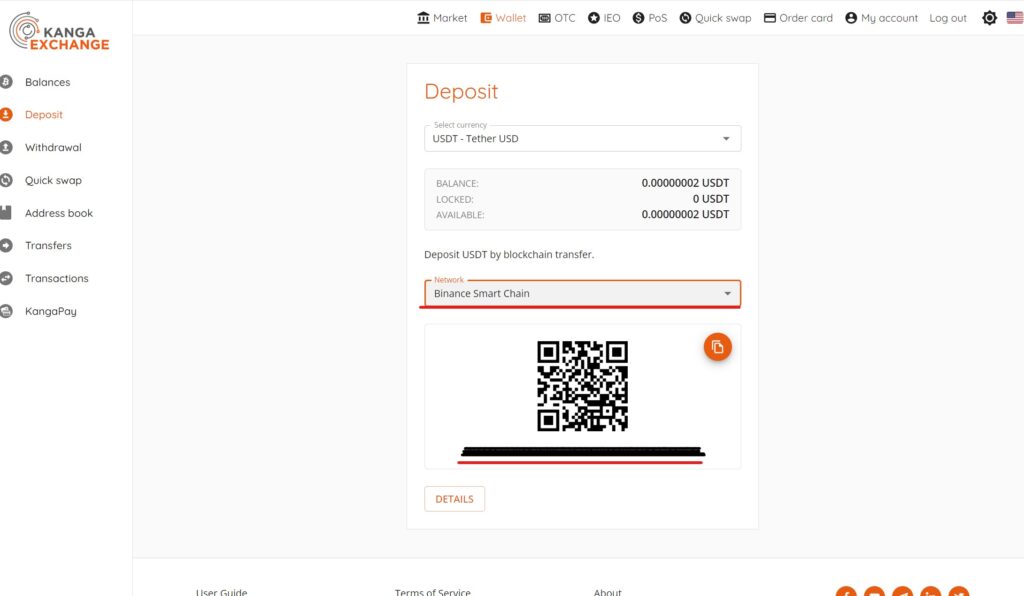Click the IEO star icon in top navigation

point(593,18)
